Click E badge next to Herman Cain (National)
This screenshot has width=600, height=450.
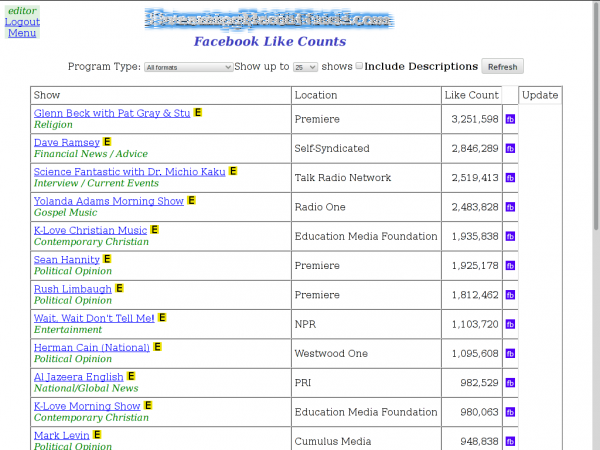[x=157, y=347]
